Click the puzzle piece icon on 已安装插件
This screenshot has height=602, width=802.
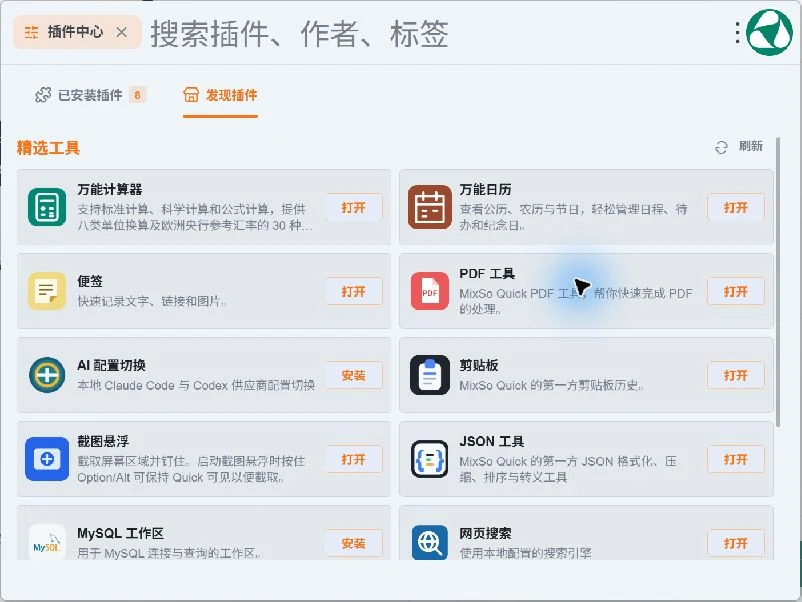pos(43,95)
